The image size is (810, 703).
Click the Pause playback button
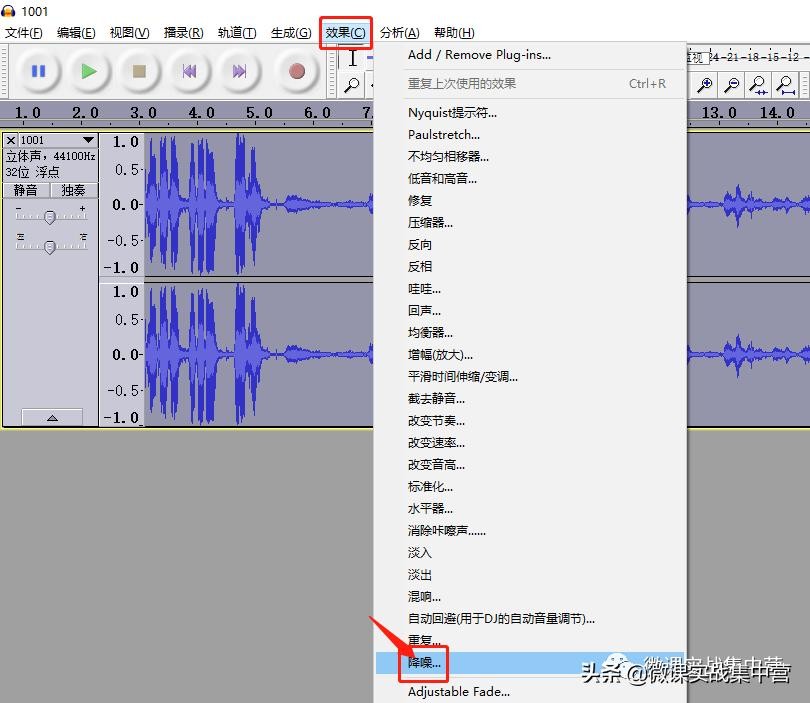coord(38,71)
